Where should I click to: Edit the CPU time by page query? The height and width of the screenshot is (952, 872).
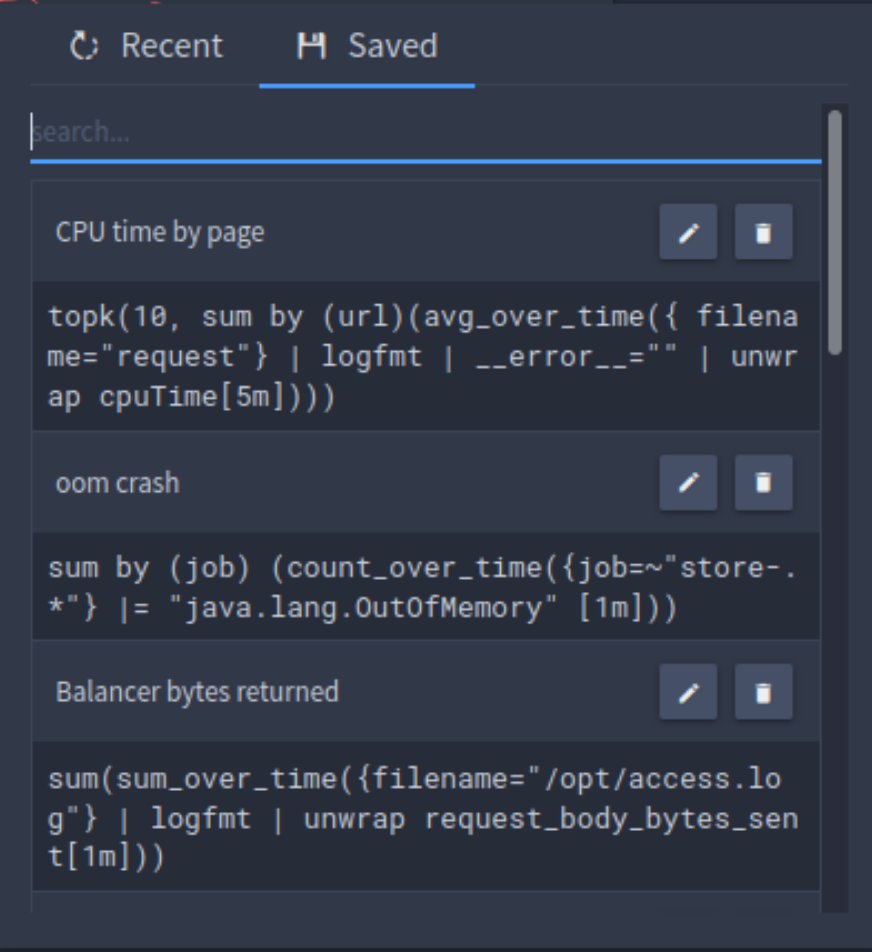click(688, 232)
